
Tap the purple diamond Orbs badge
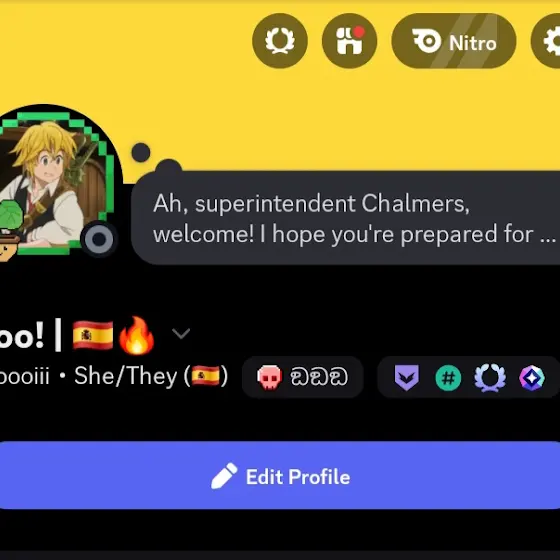[x=532, y=378]
